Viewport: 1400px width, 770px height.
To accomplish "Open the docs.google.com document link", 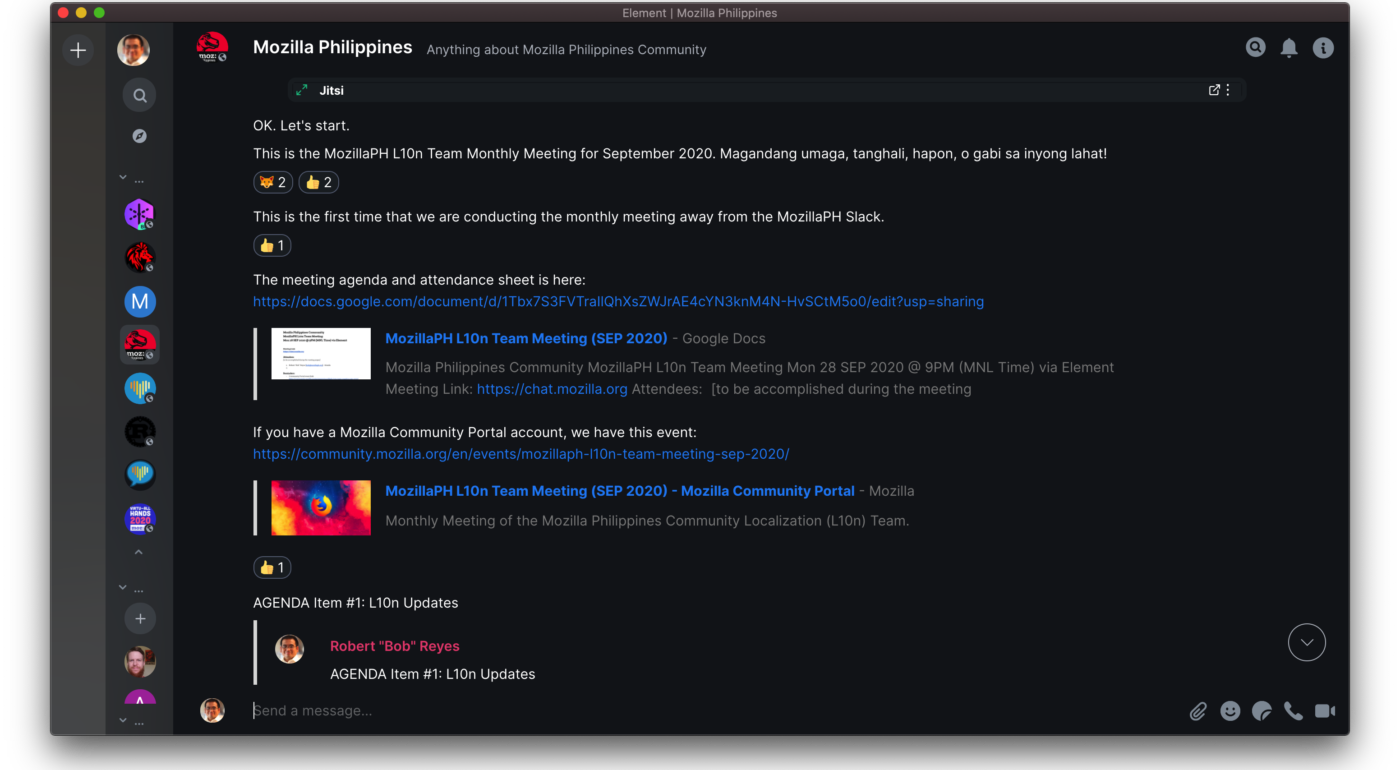I will (618, 301).
